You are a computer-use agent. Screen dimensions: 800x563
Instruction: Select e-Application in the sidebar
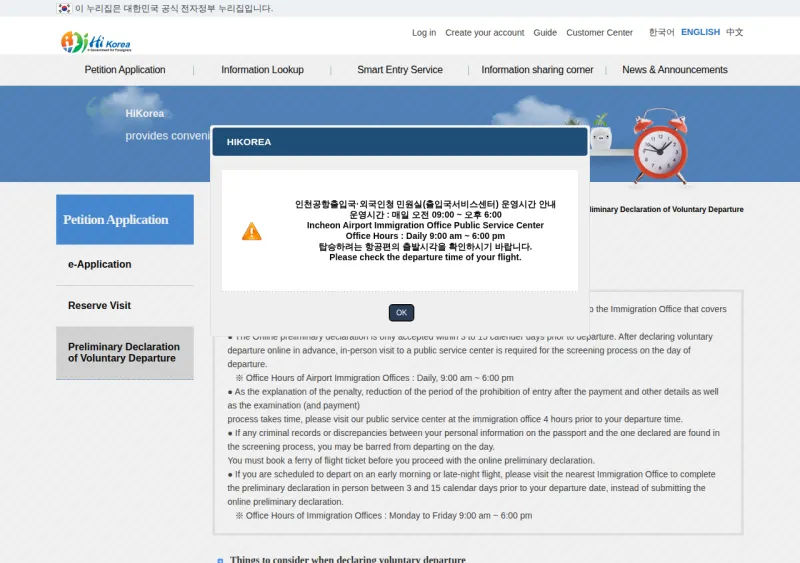coord(125,264)
